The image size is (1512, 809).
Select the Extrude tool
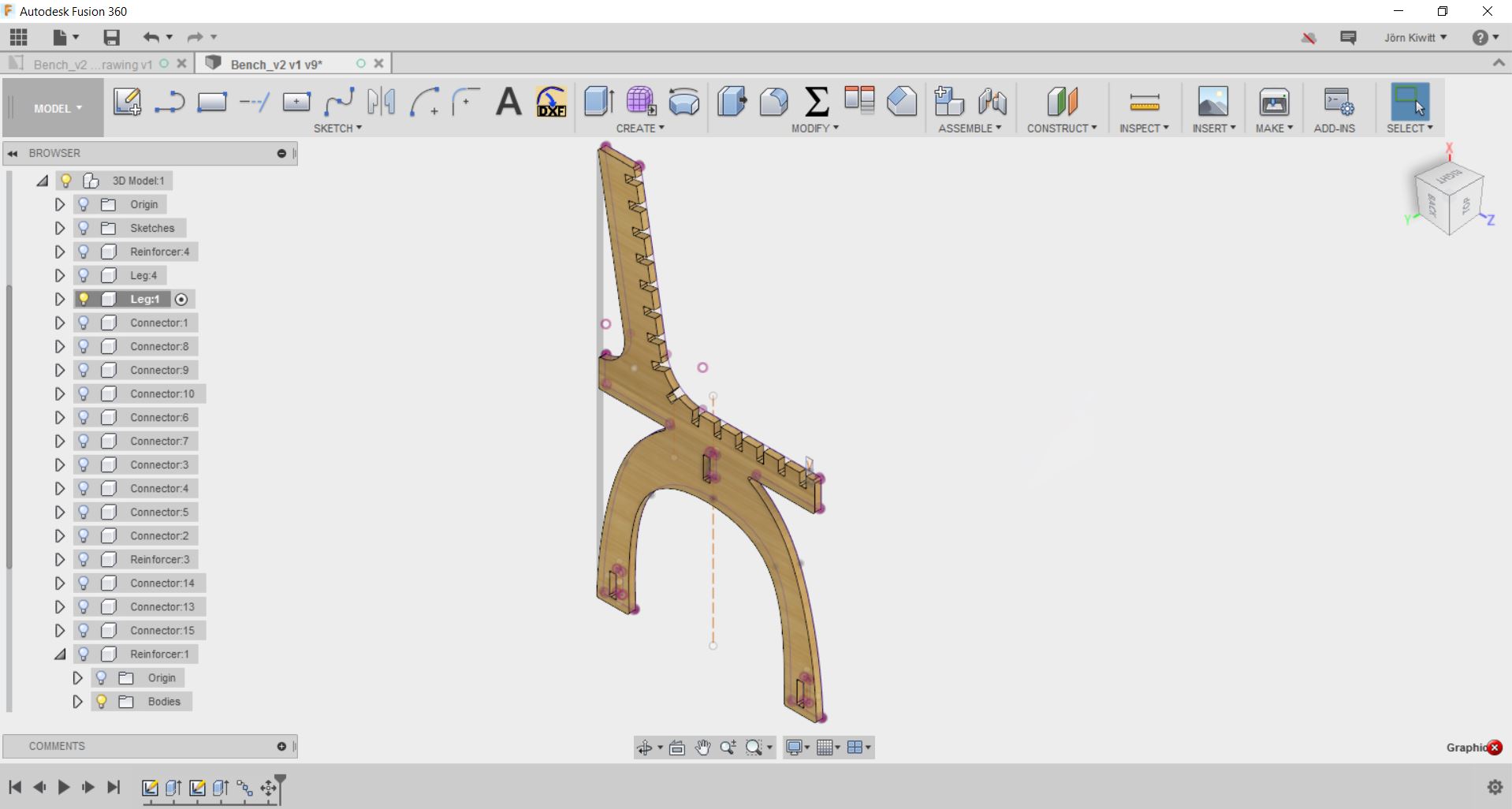(599, 102)
